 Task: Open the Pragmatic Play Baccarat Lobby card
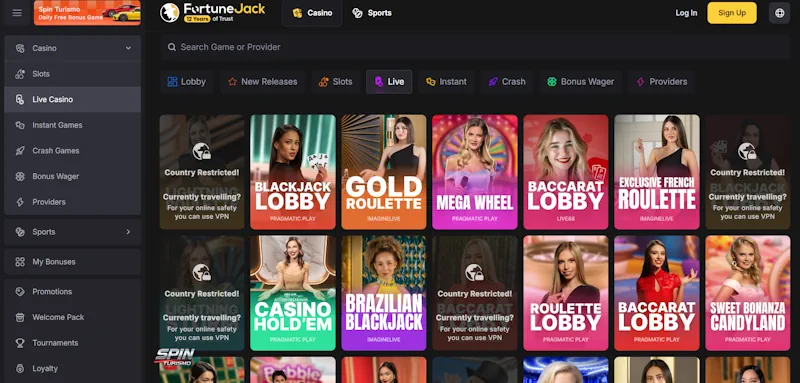click(657, 293)
